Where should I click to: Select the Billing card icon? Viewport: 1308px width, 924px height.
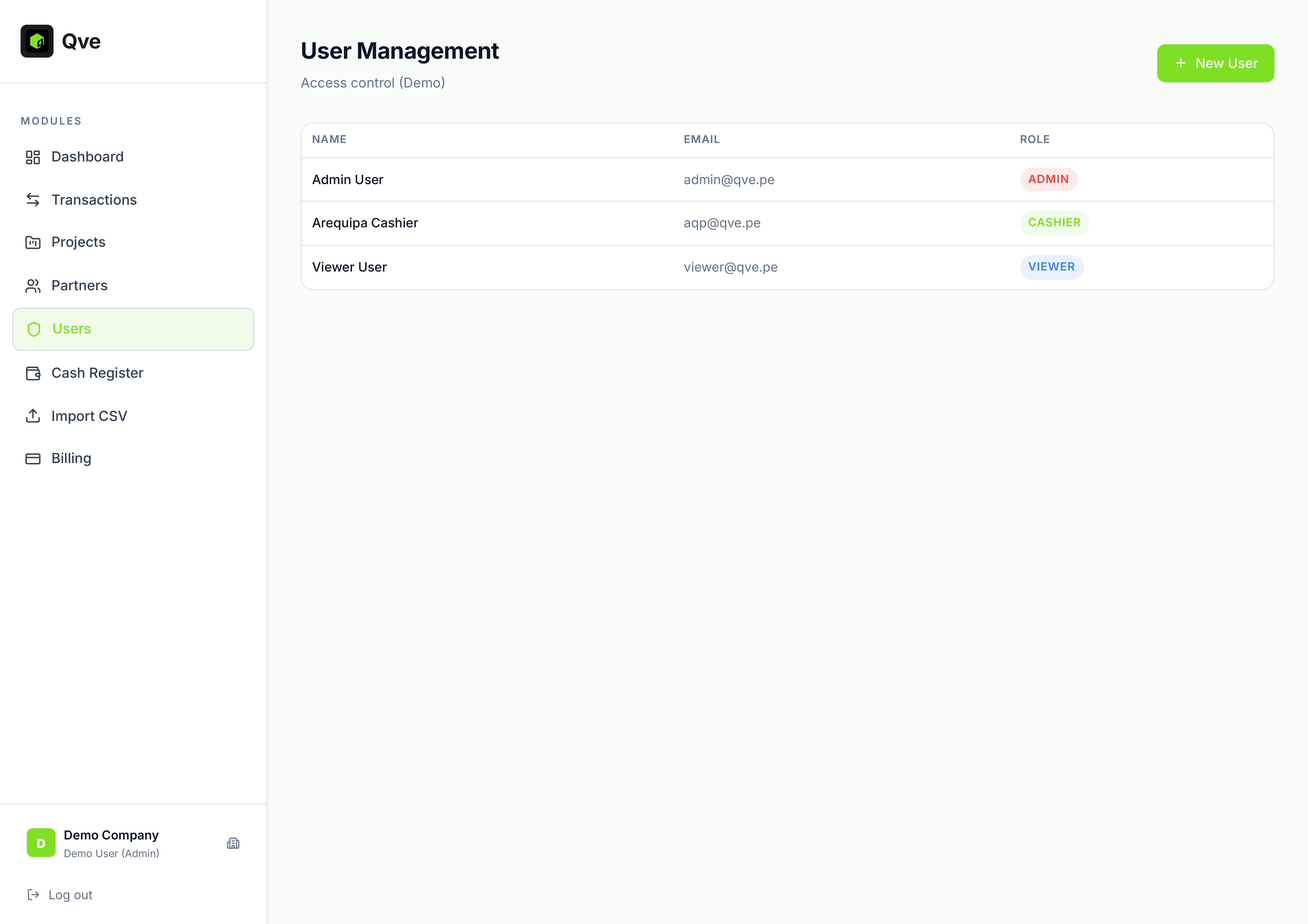click(x=33, y=458)
